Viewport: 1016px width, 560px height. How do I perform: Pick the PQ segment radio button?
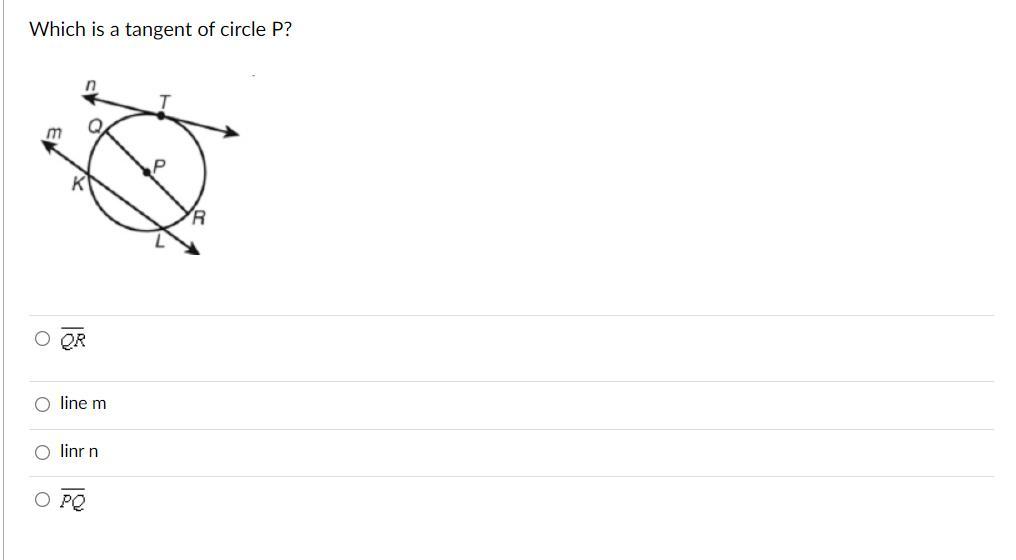pyautogui.click(x=42, y=499)
